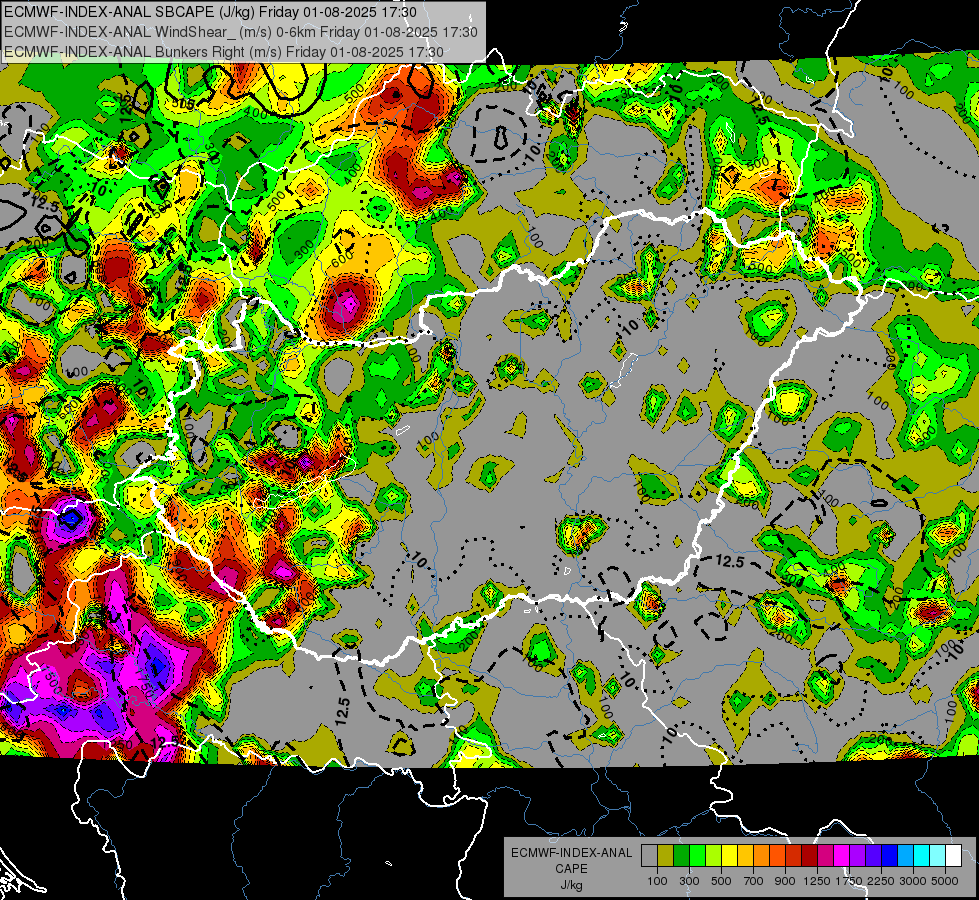Pick the red swatch right of the 900 tick
This screenshot has height=900, width=979.
[794, 855]
